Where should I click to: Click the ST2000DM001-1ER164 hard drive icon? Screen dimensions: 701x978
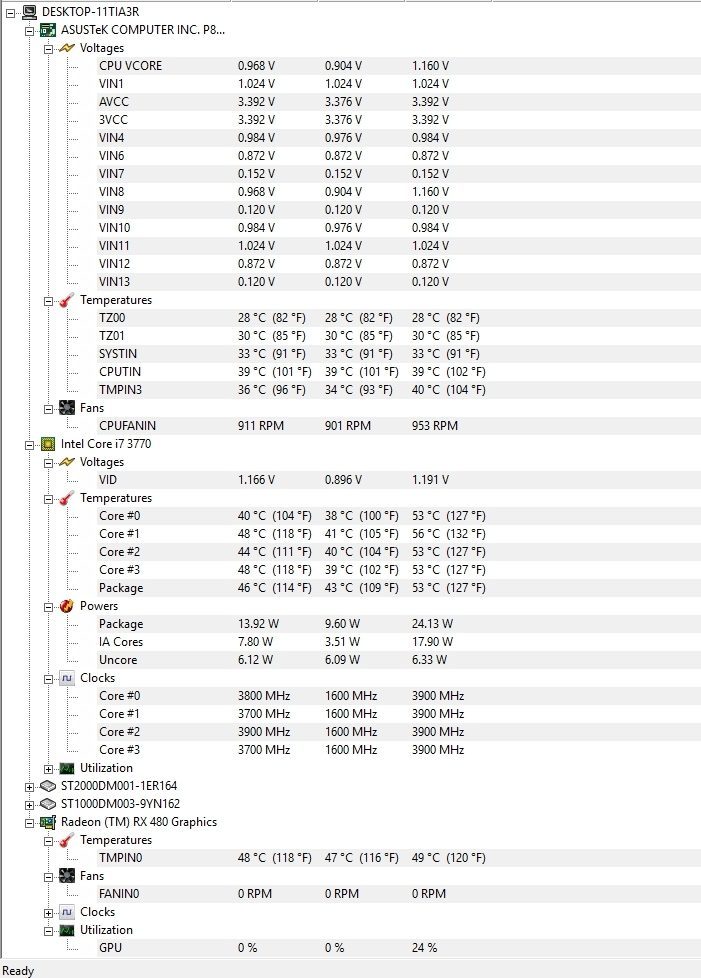(48, 786)
